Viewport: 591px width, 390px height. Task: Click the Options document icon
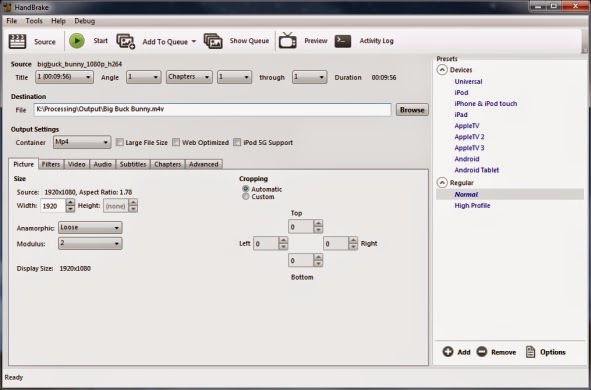click(x=530, y=352)
